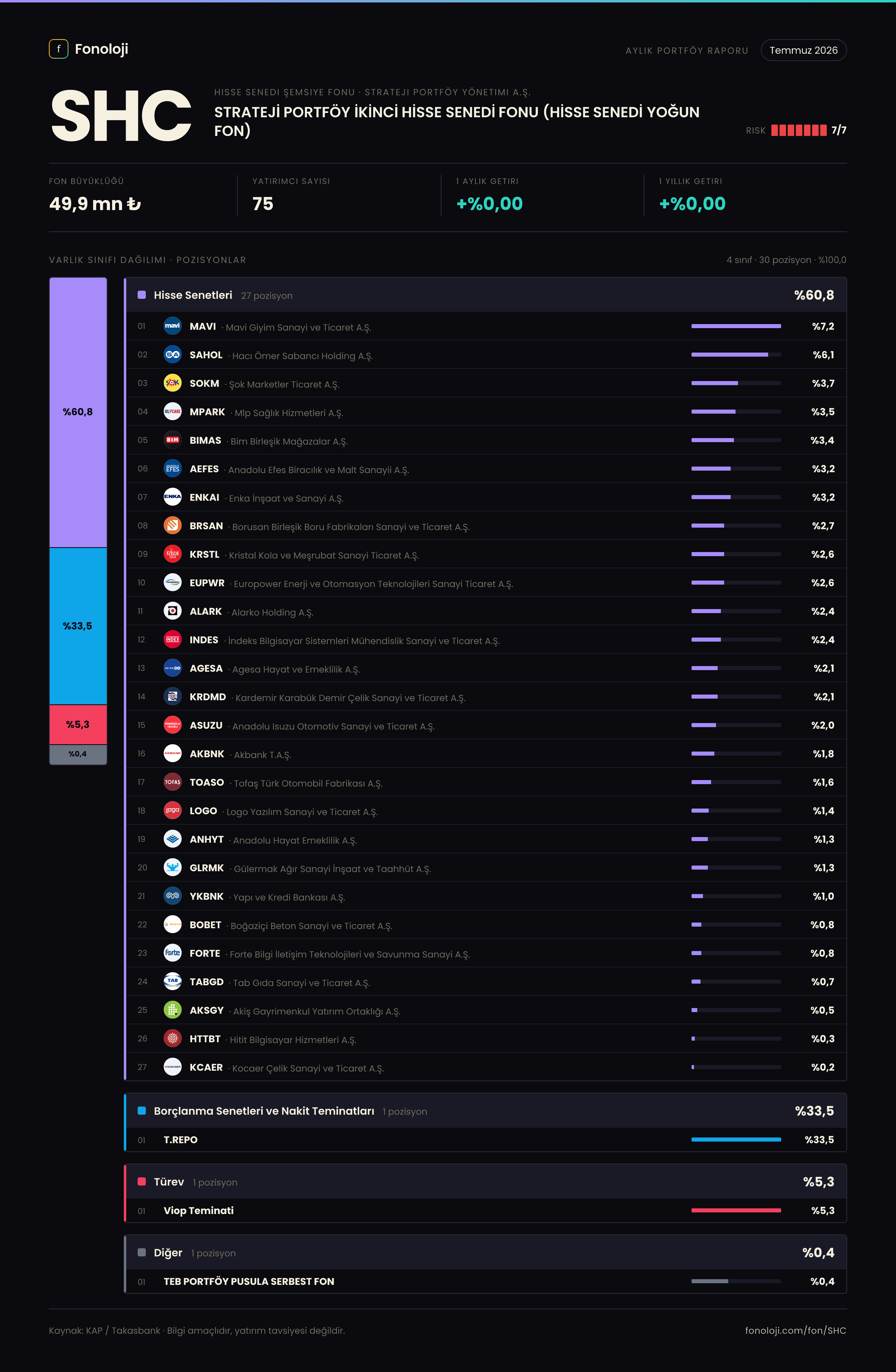
Task: Click the ALARK Alarko Holding logo
Action: [172, 611]
